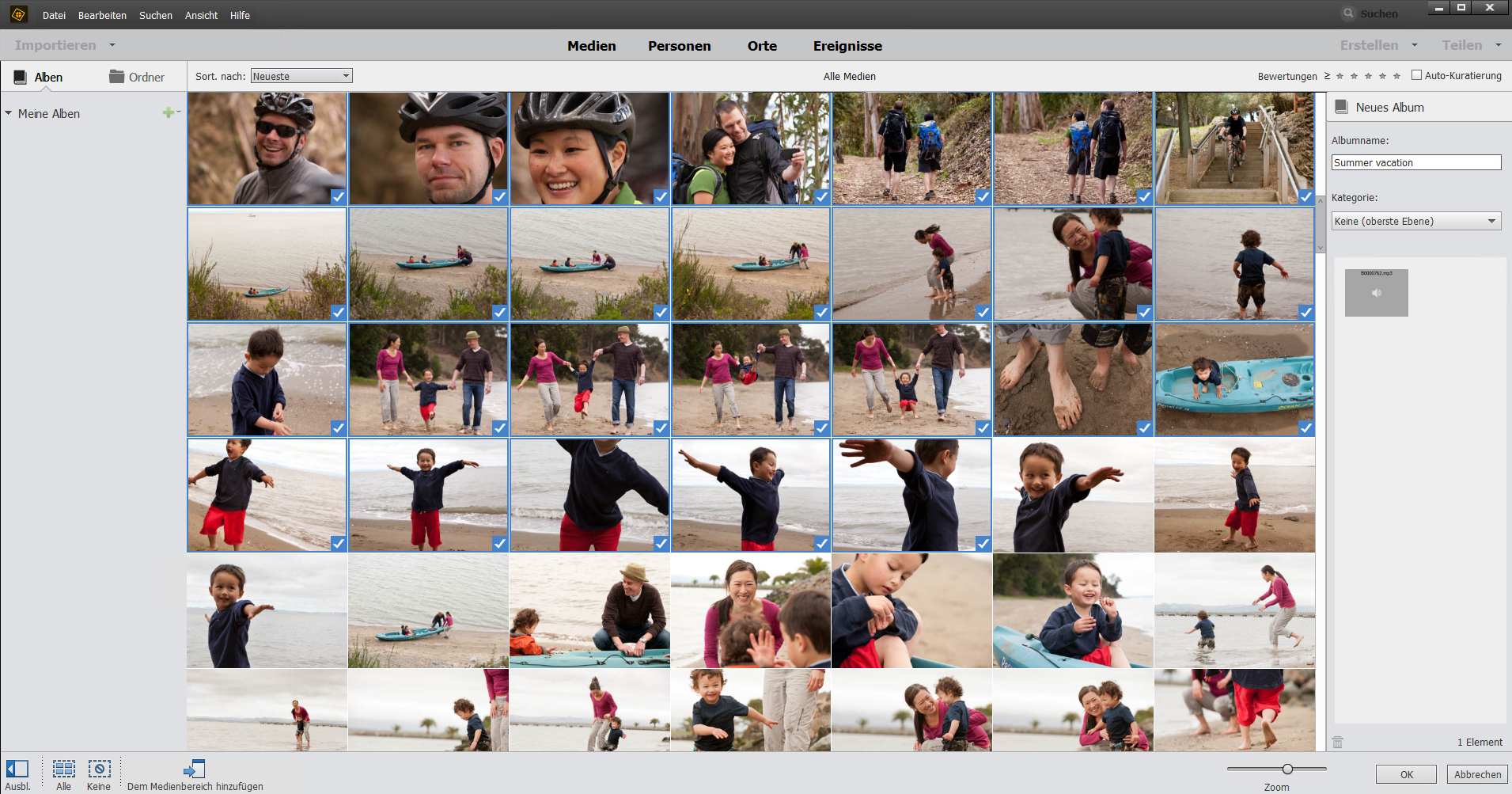Click the Elements Organizer app logo

click(x=18, y=14)
